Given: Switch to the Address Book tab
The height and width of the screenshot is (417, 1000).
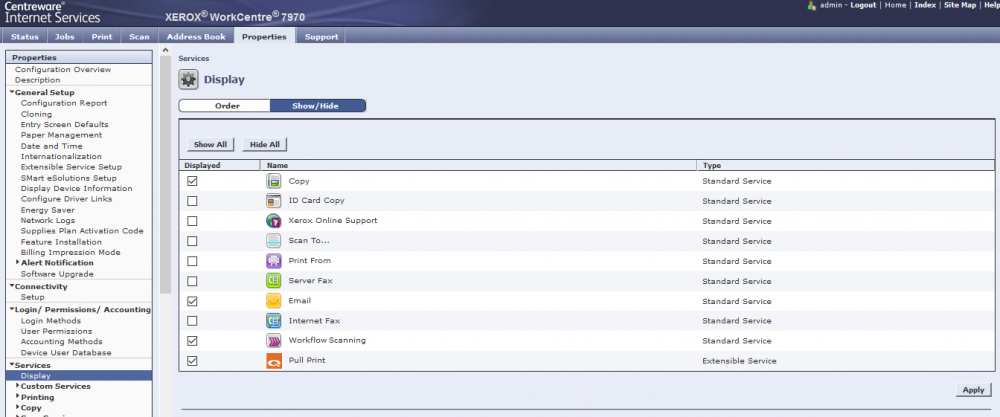Looking at the screenshot, I should pyautogui.click(x=196, y=37).
